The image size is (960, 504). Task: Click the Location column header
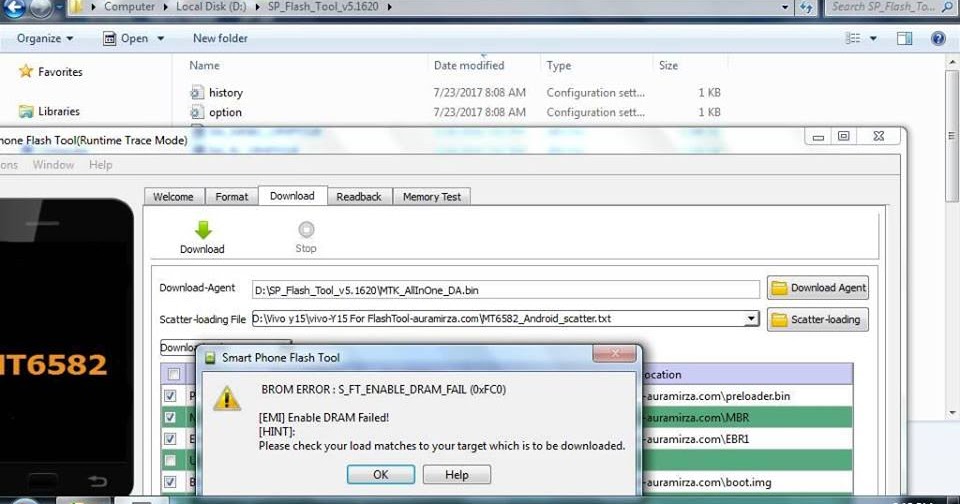[x=747, y=374]
